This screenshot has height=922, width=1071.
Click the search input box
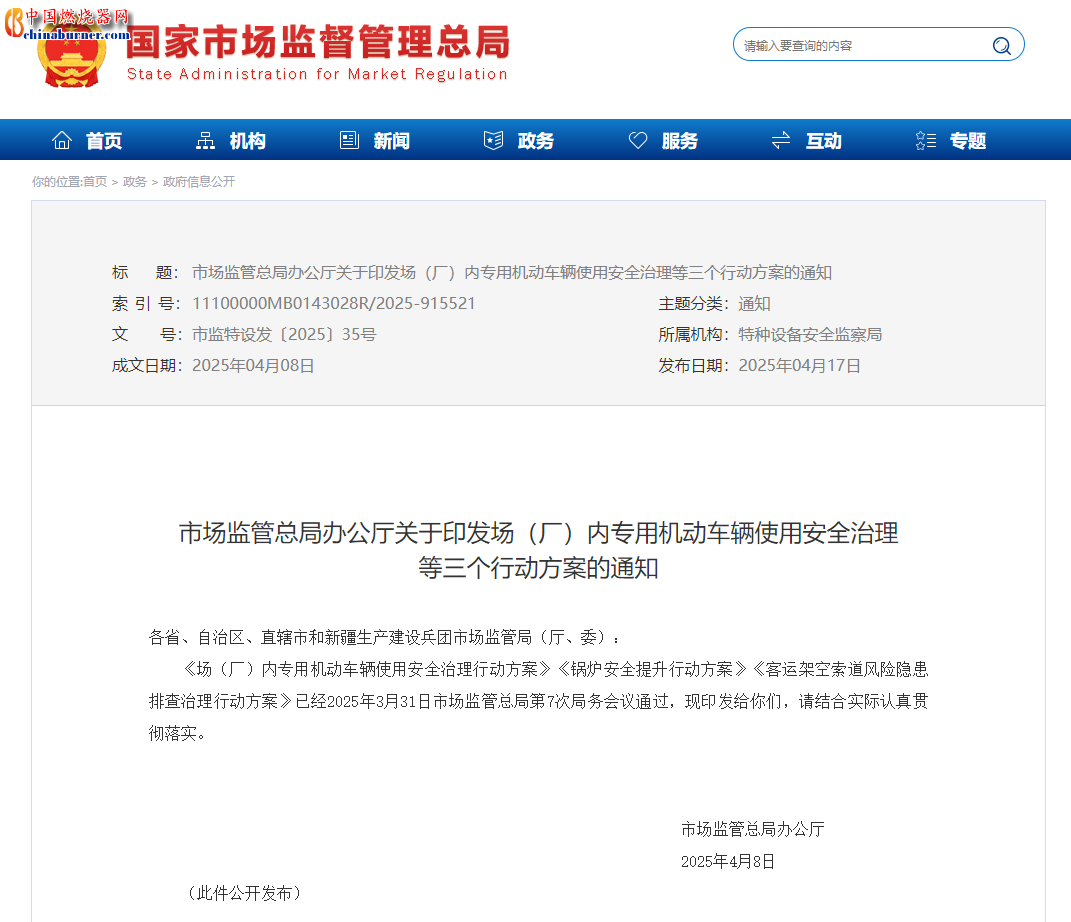coord(860,44)
